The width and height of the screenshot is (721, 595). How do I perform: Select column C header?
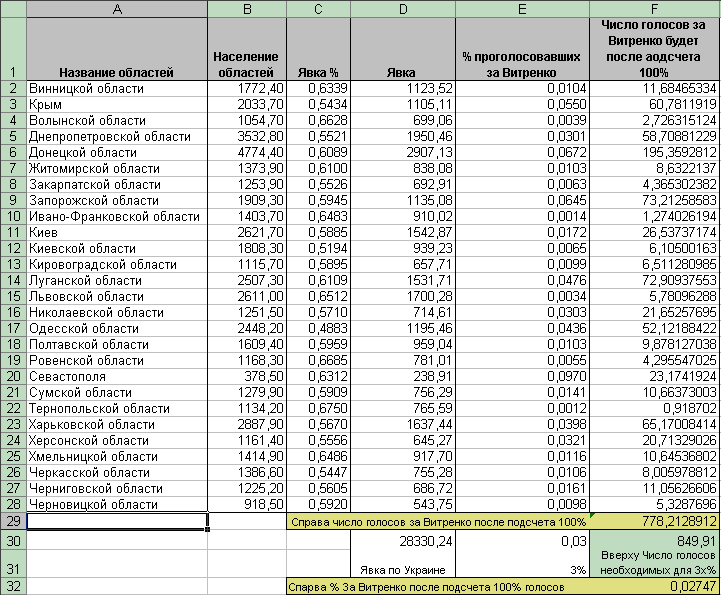click(318, 9)
